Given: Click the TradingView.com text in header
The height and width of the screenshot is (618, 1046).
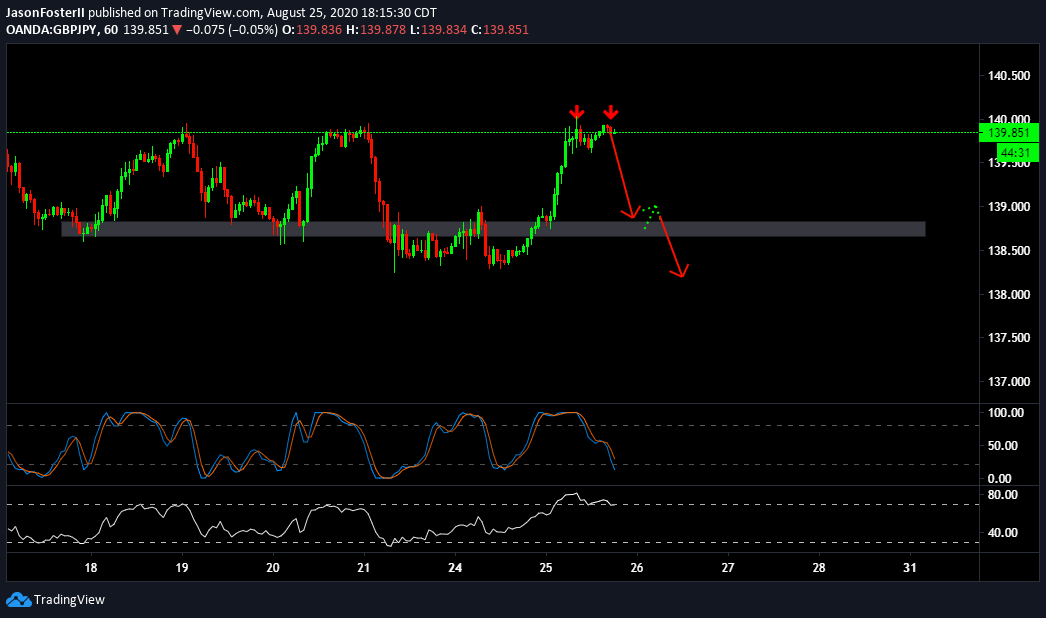Looking at the screenshot, I should (x=210, y=13).
